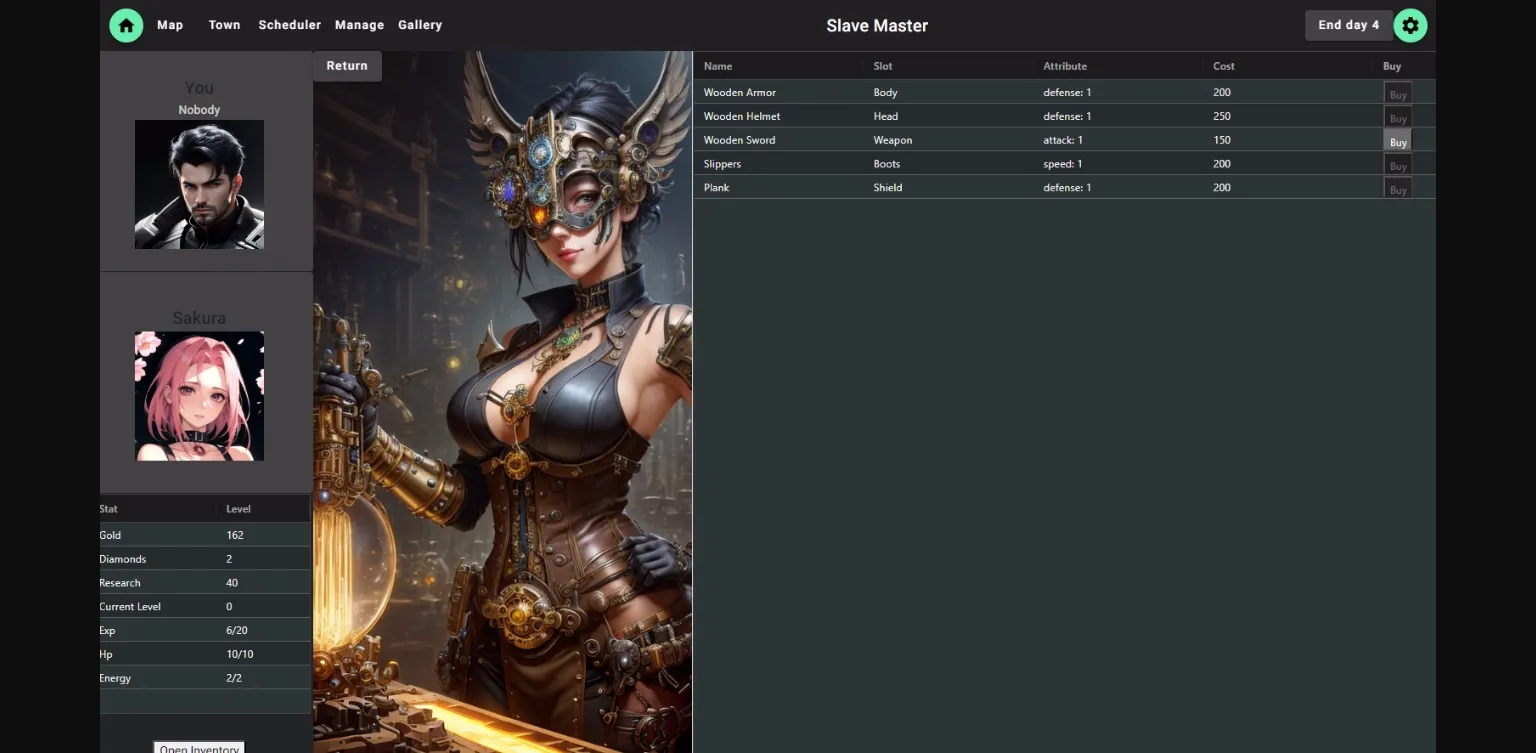Click the End day 4 button
This screenshot has width=1536, height=753.
pyautogui.click(x=1348, y=25)
